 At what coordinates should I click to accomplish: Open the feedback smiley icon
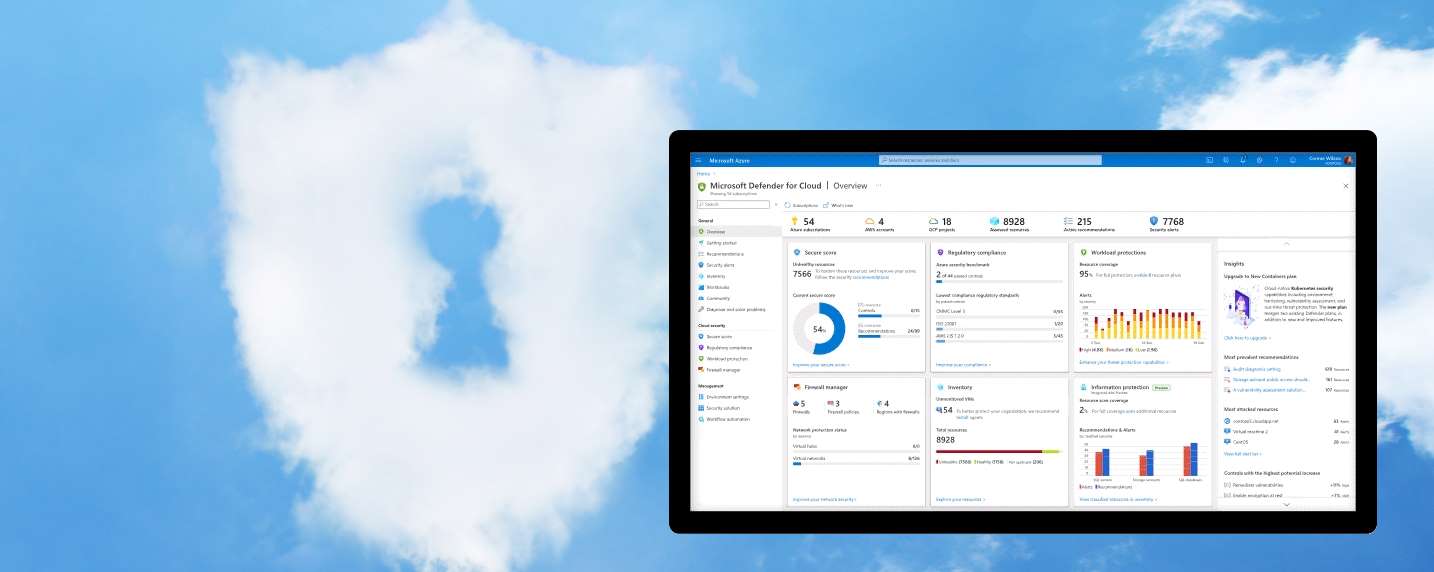tap(1293, 160)
